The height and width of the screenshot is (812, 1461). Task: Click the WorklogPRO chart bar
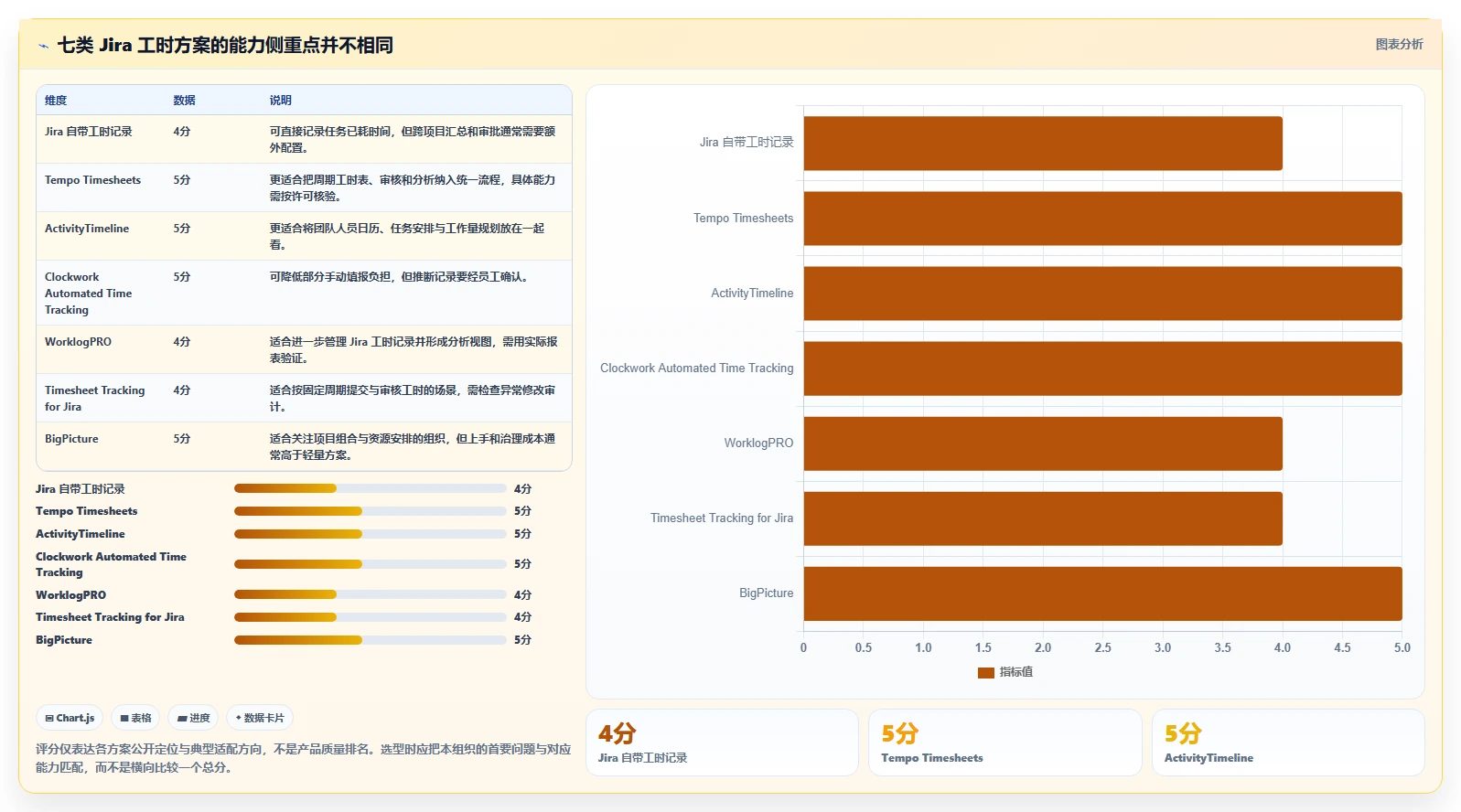point(1043,443)
